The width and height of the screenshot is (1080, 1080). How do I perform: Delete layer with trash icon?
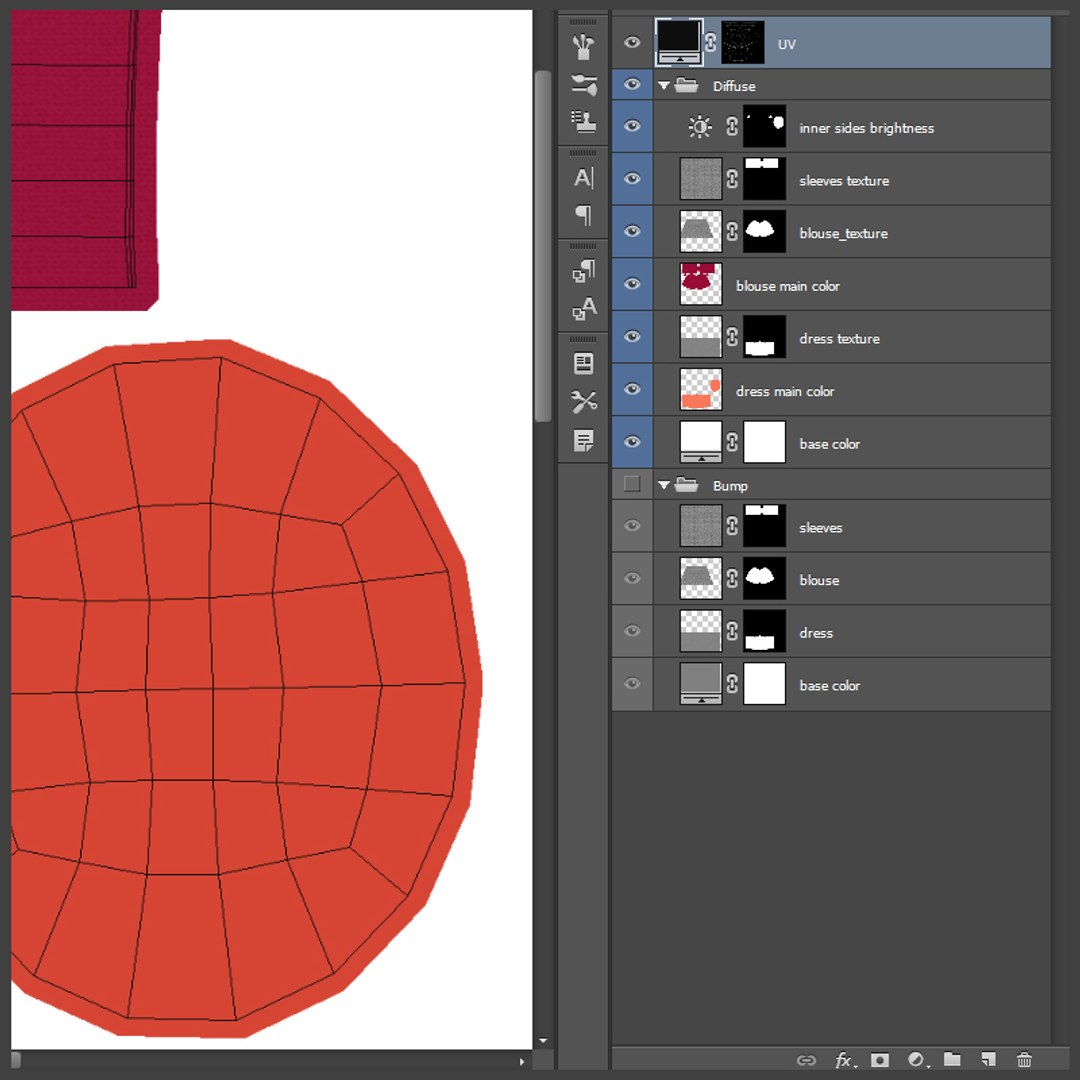1024,1059
